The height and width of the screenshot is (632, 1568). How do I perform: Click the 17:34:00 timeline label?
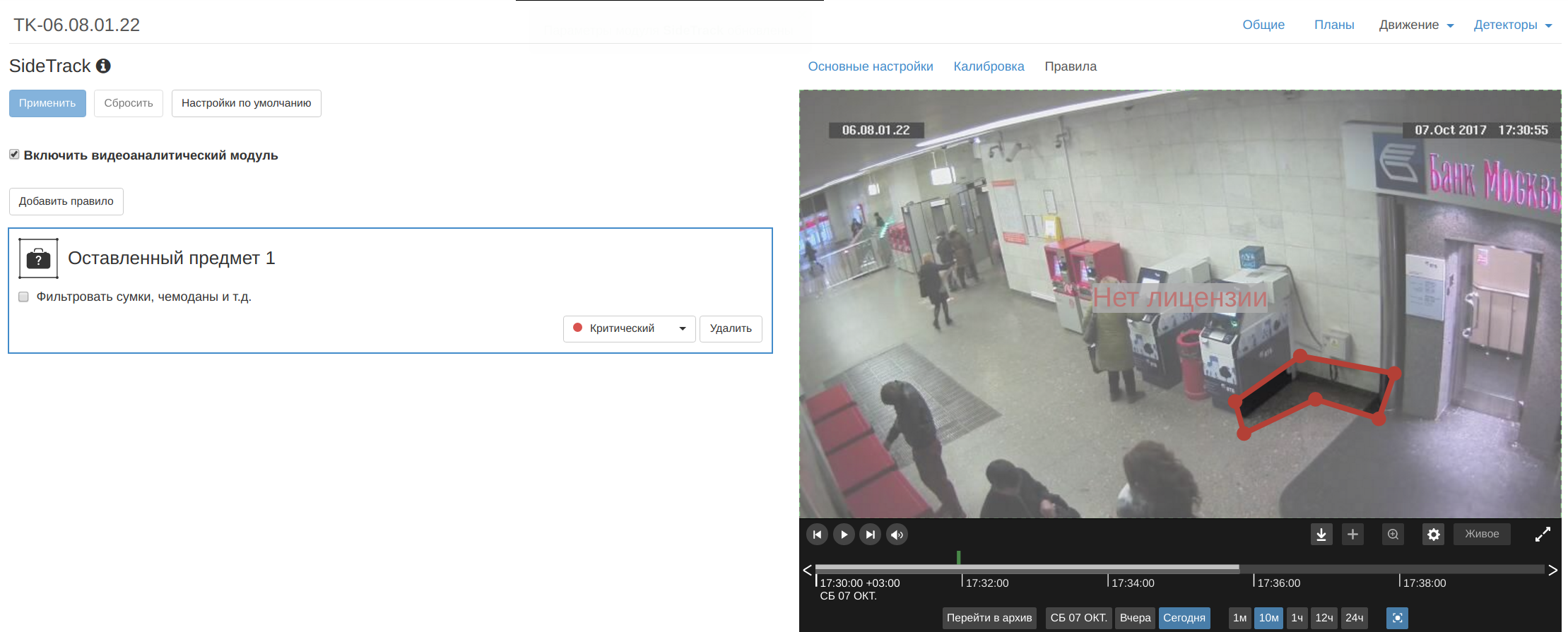click(1133, 583)
